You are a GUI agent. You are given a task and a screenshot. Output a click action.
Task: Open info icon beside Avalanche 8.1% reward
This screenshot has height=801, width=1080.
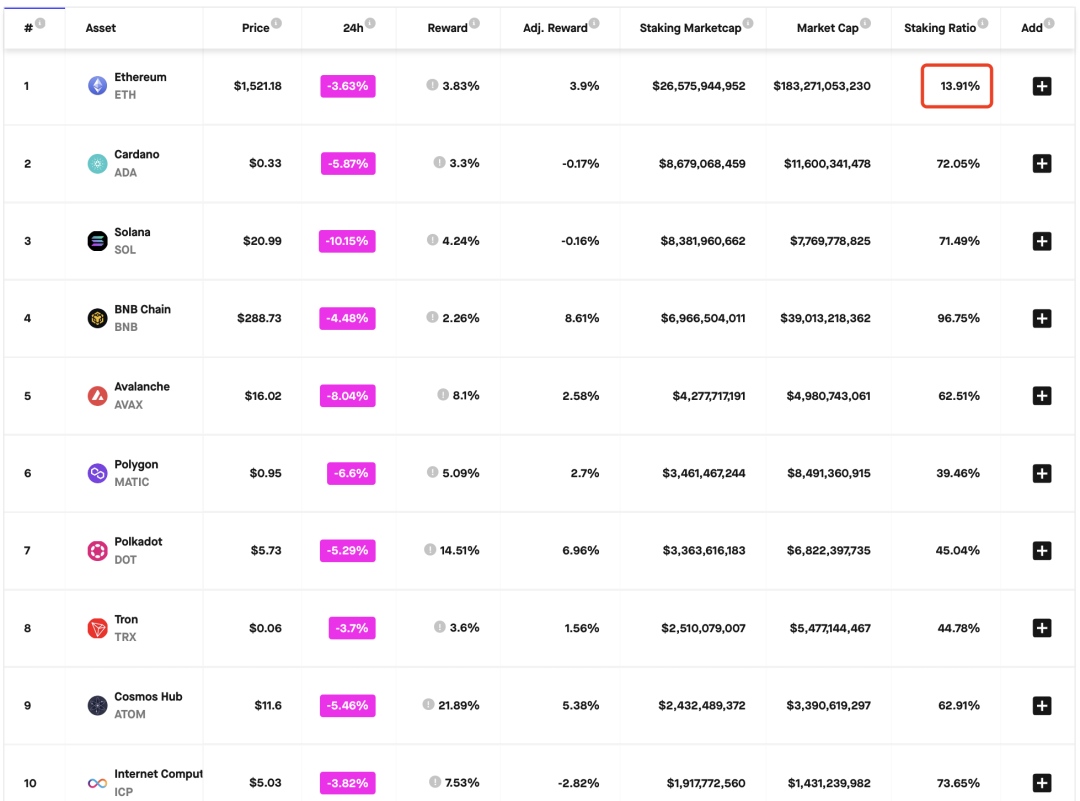(443, 395)
